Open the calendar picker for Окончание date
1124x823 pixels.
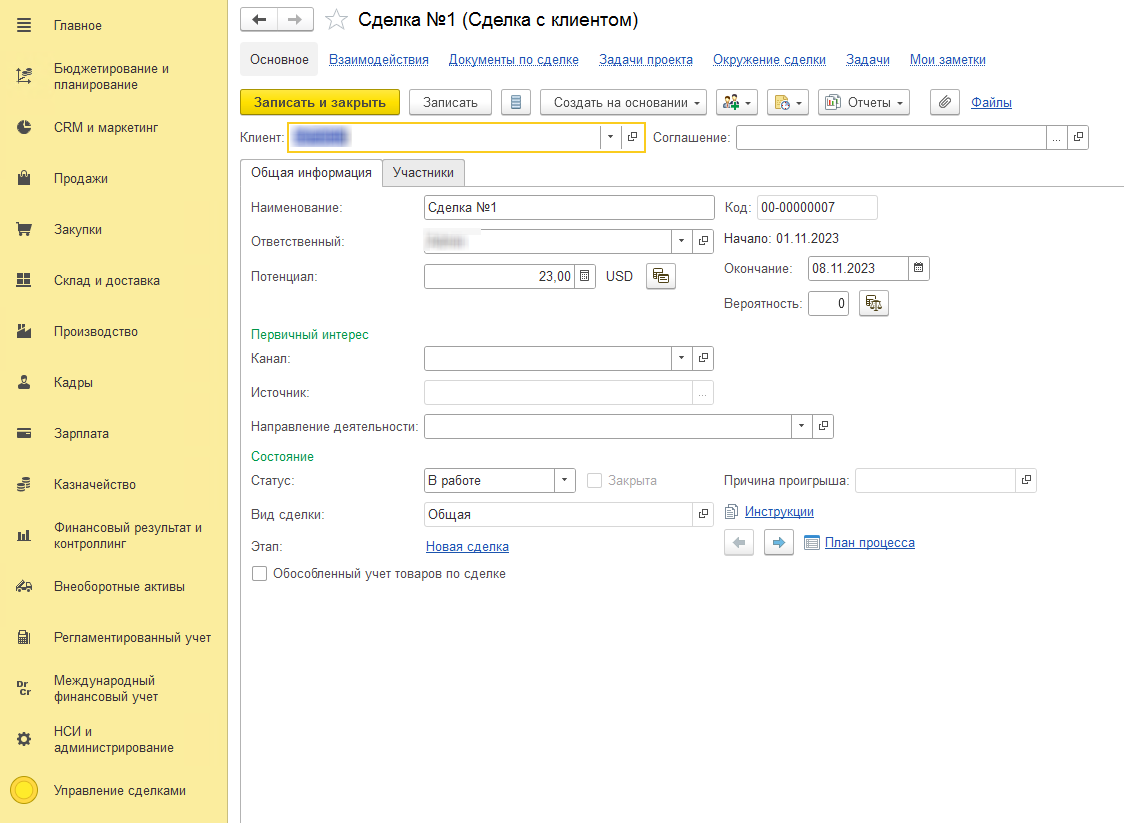click(919, 268)
